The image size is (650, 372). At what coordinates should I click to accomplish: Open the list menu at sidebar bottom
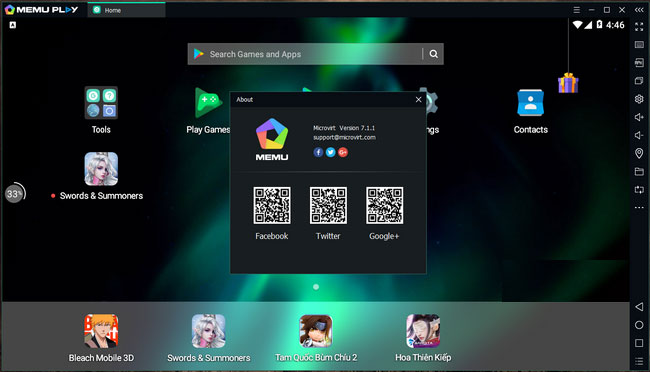[639, 361]
